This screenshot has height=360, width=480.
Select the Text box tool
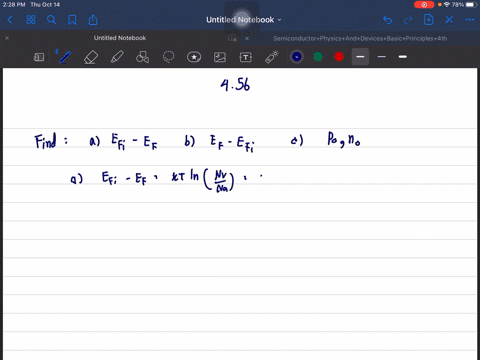(x=246, y=57)
